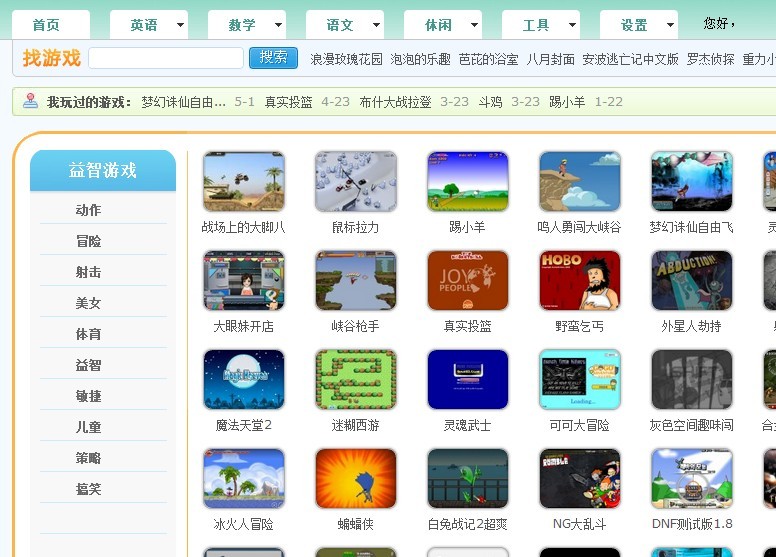Expand the 语文 dropdown arrow
Image resolution: width=776 pixels, height=557 pixels.
(x=376, y=25)
